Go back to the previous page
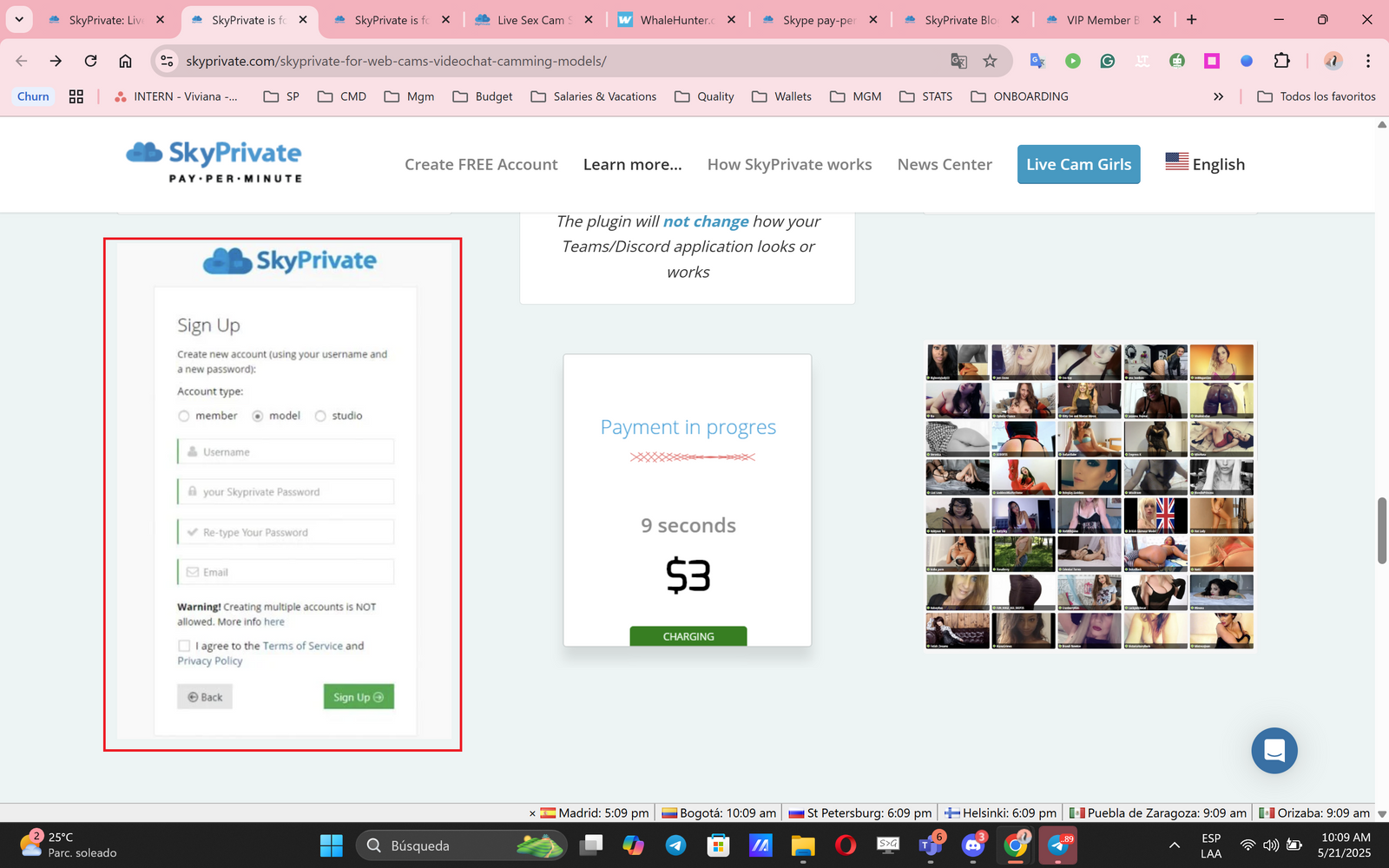1389x868 pixels. 22,61
